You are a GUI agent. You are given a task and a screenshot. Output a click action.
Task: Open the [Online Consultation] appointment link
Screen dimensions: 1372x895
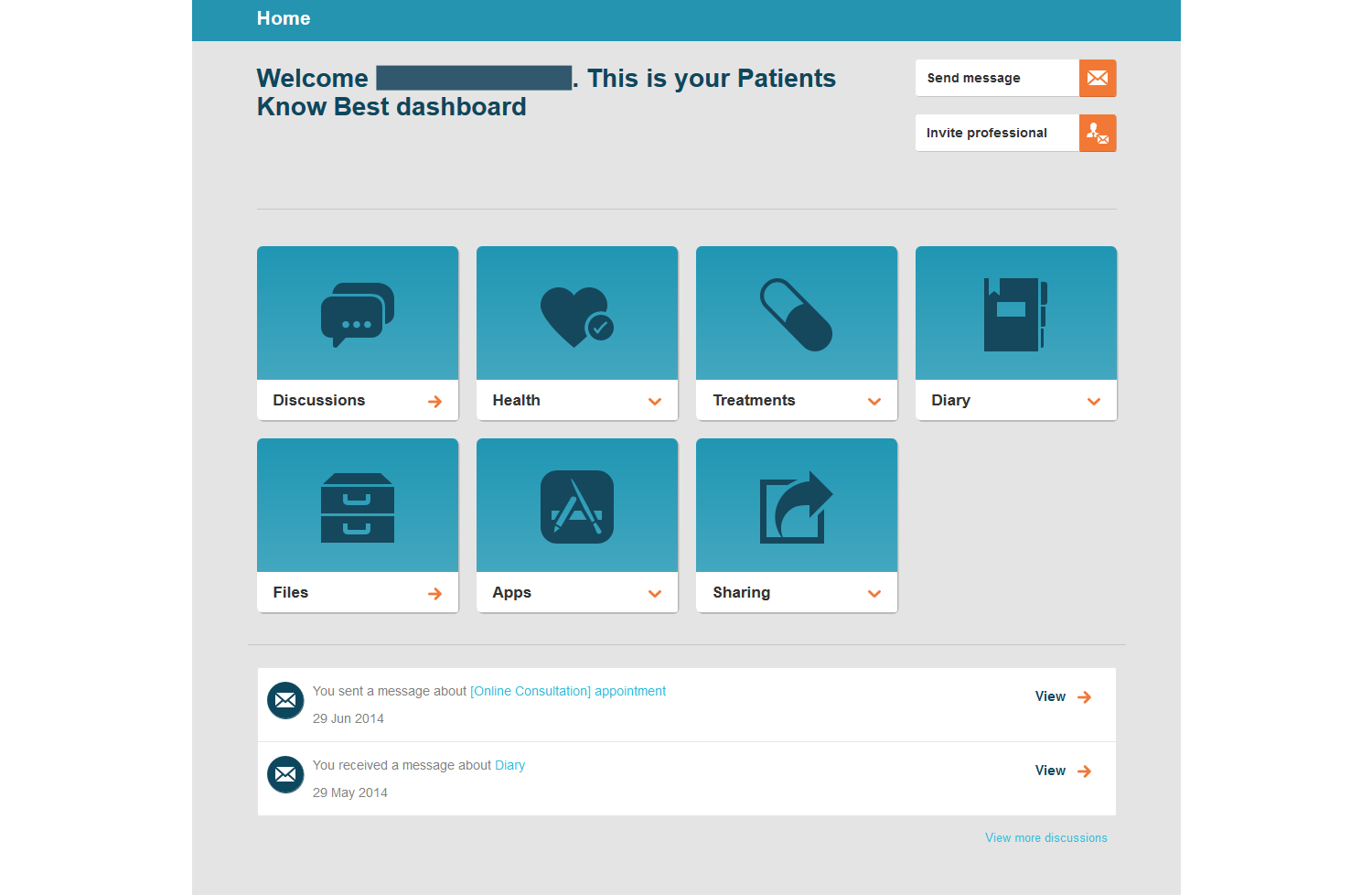(x=568, y=691)
